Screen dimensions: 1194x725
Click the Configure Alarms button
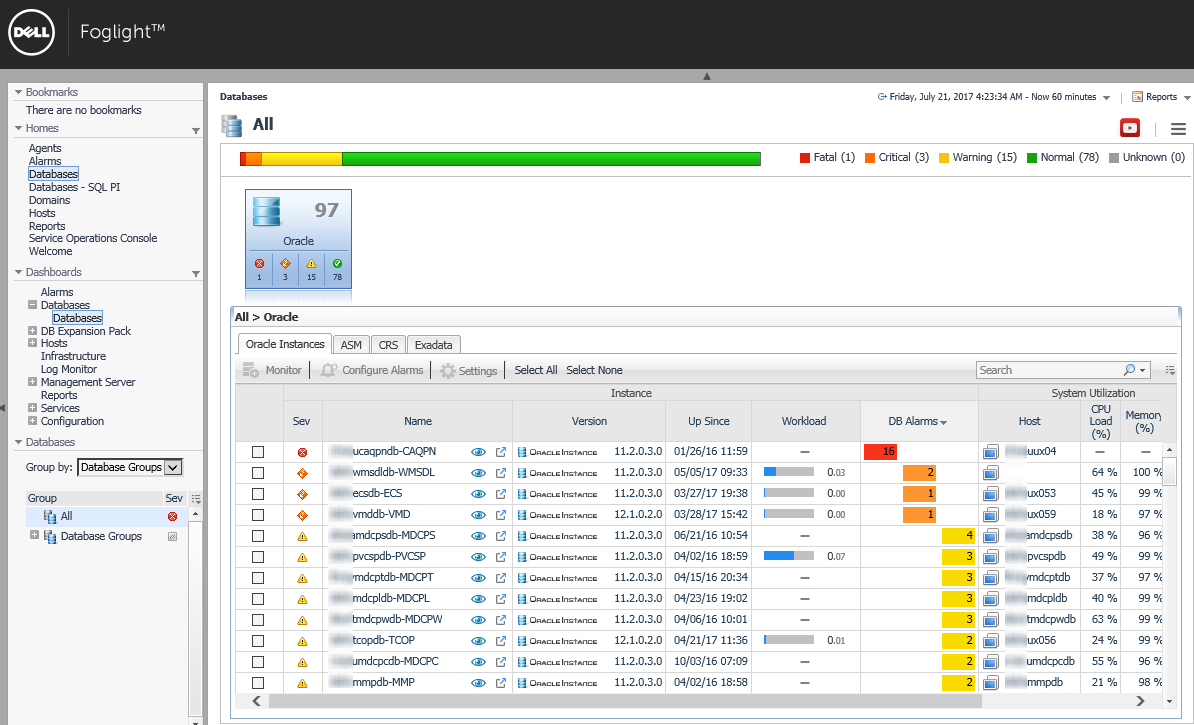click(372, 370)
